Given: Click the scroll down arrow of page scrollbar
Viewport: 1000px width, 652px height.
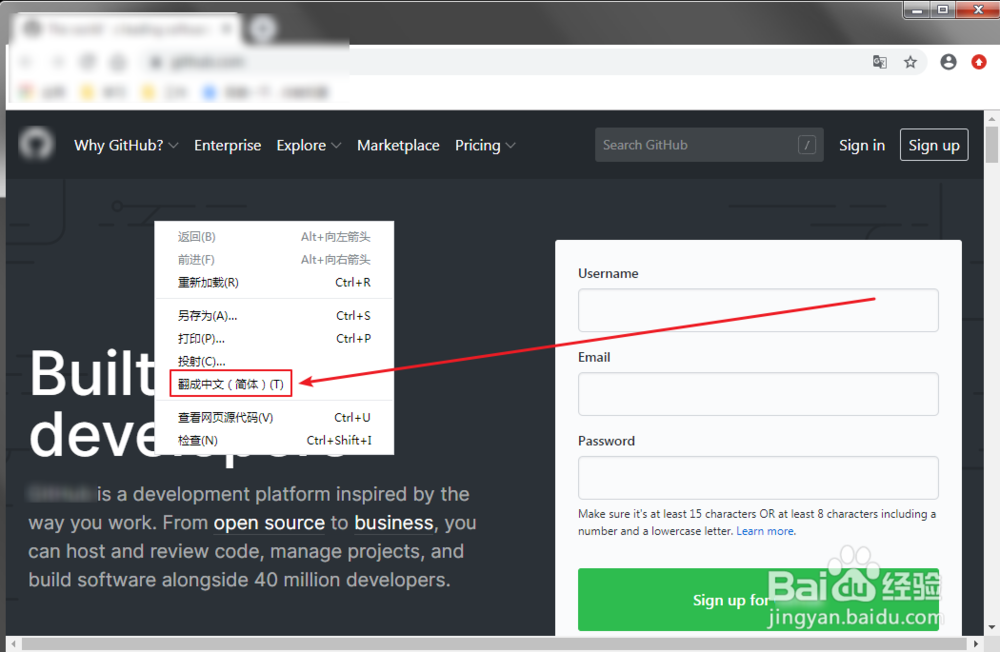Looking at the screenshot, I should 991,627.
